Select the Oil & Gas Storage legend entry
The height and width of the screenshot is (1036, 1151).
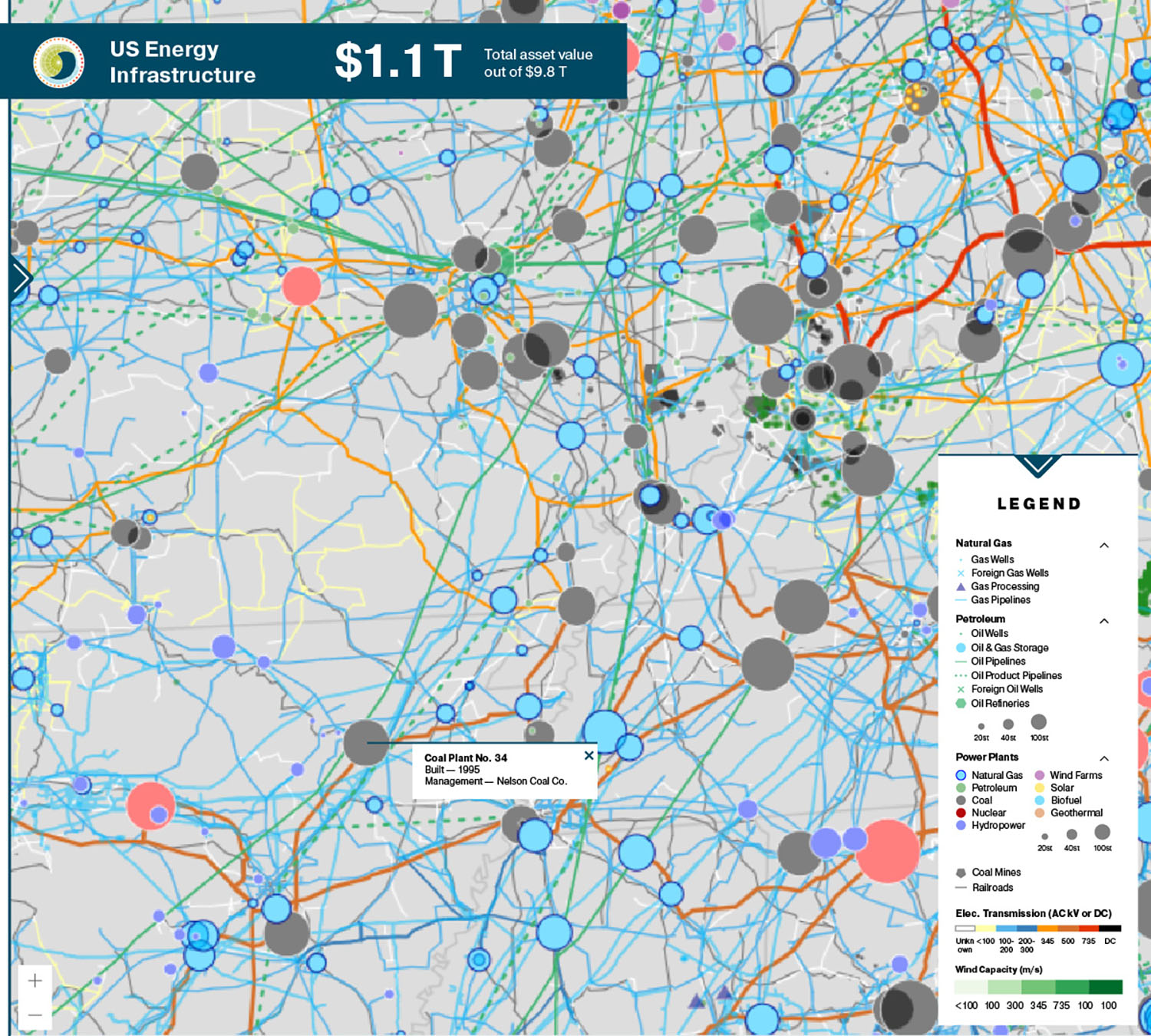pyautogui.click(x=1009, y=648)
